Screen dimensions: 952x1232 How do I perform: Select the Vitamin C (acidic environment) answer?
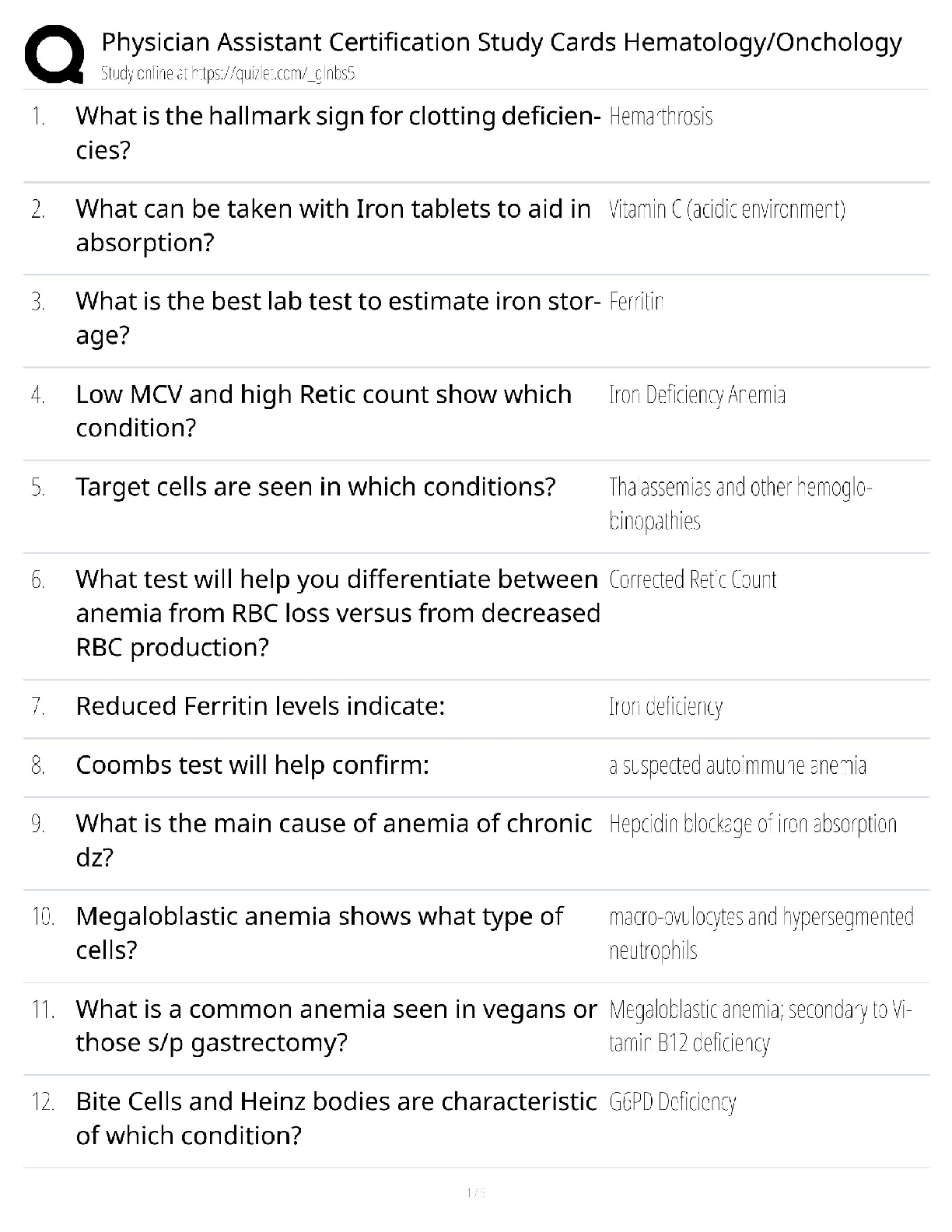[x=727, y=209]
